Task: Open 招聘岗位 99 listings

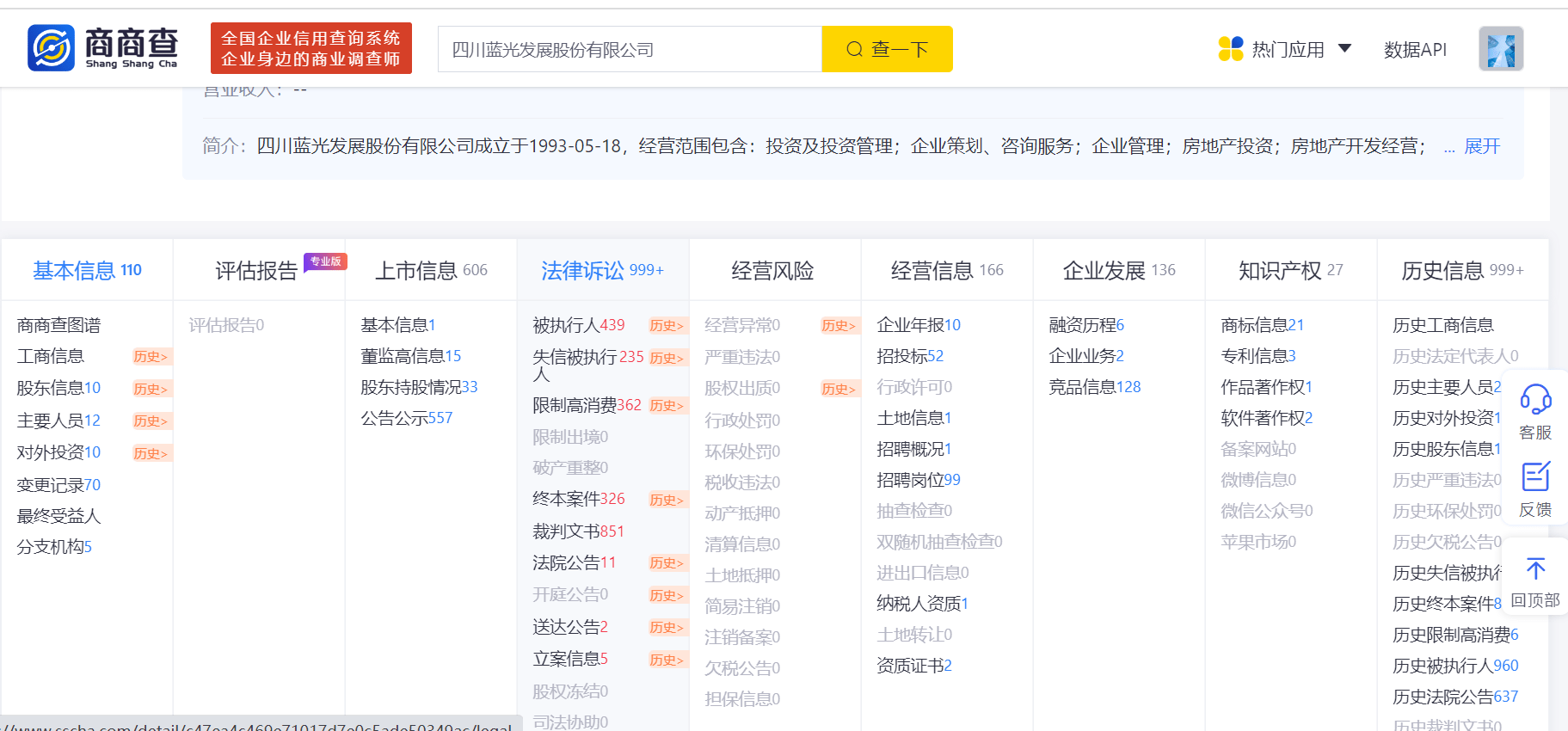Action: (x=918, y=480)
